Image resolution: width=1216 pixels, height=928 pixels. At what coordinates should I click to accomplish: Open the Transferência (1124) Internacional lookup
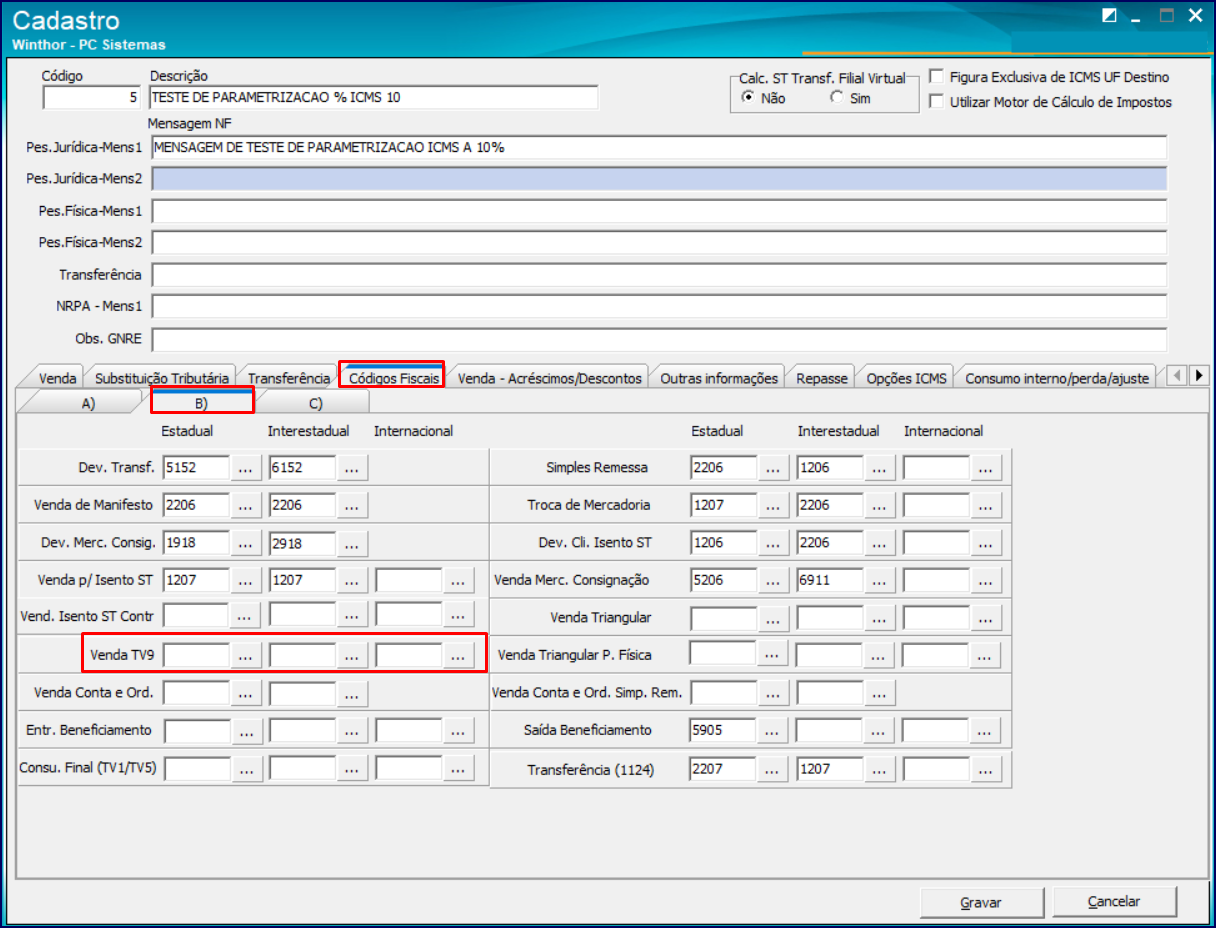coord(985,769)
